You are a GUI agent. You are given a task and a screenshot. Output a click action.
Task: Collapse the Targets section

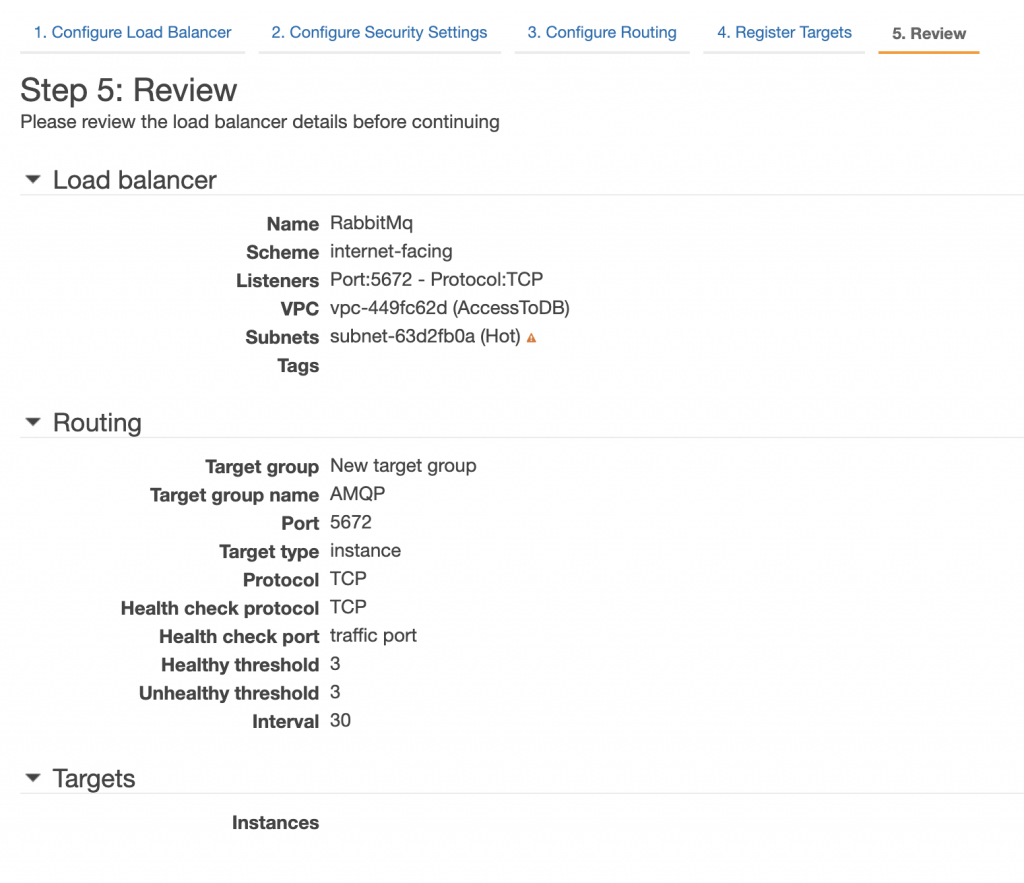[x=33, y=778]
